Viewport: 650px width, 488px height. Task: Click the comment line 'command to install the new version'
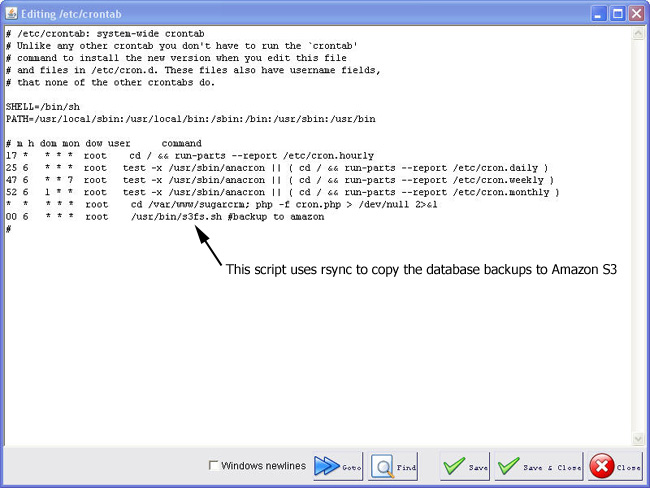coord(176,58)
